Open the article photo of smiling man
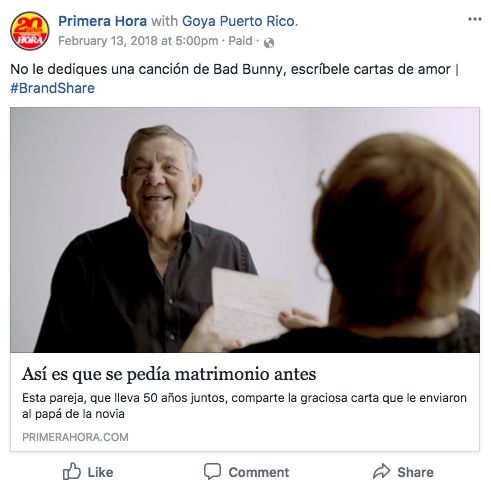The height and width of the screenshot is (491, 491). click(x=245, y=230)
